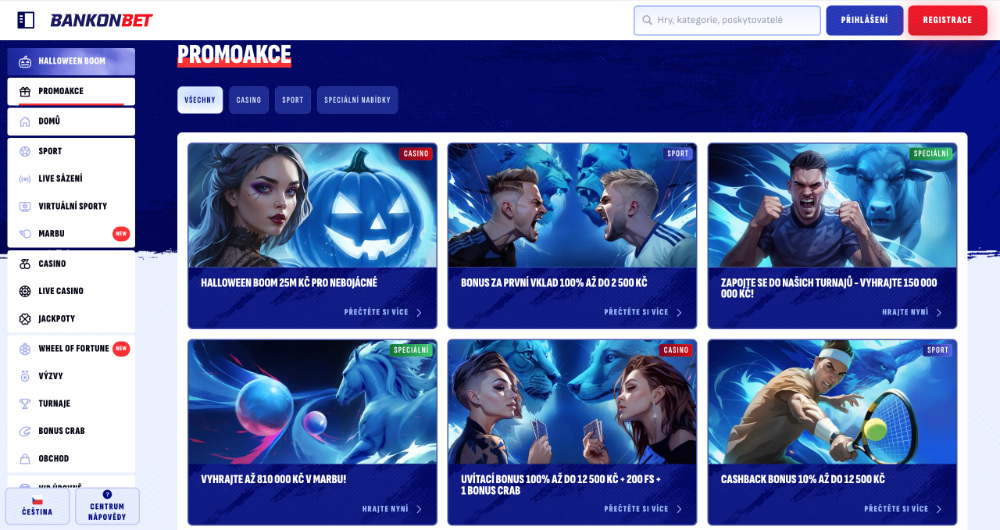Viewport: 1000px width, 530px height.
Task: Click the Turnaje trophy icon
Action: 25,403
